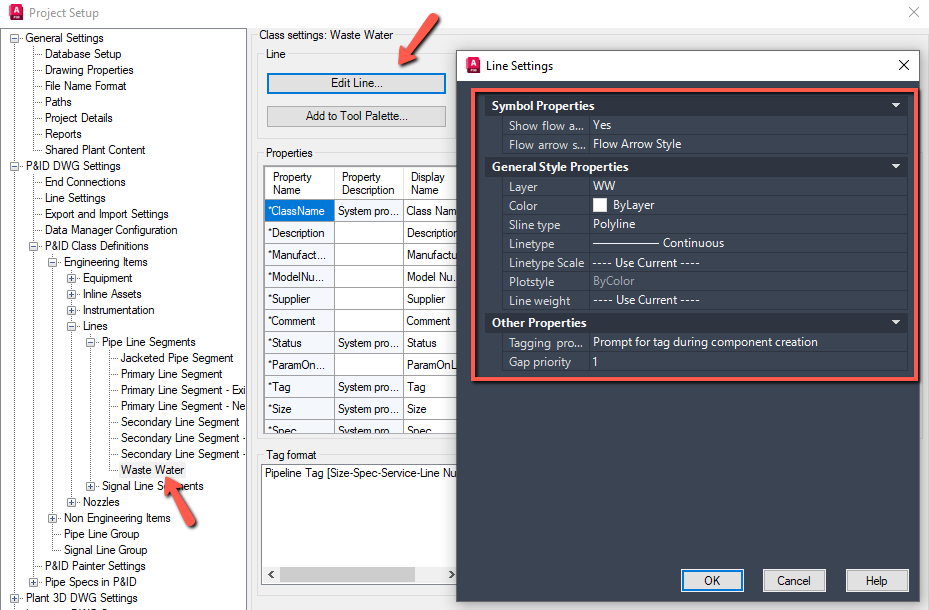Viewport: 929px width, 610px height.
Task: Close the Line Settings dialog
Action: 904,65
